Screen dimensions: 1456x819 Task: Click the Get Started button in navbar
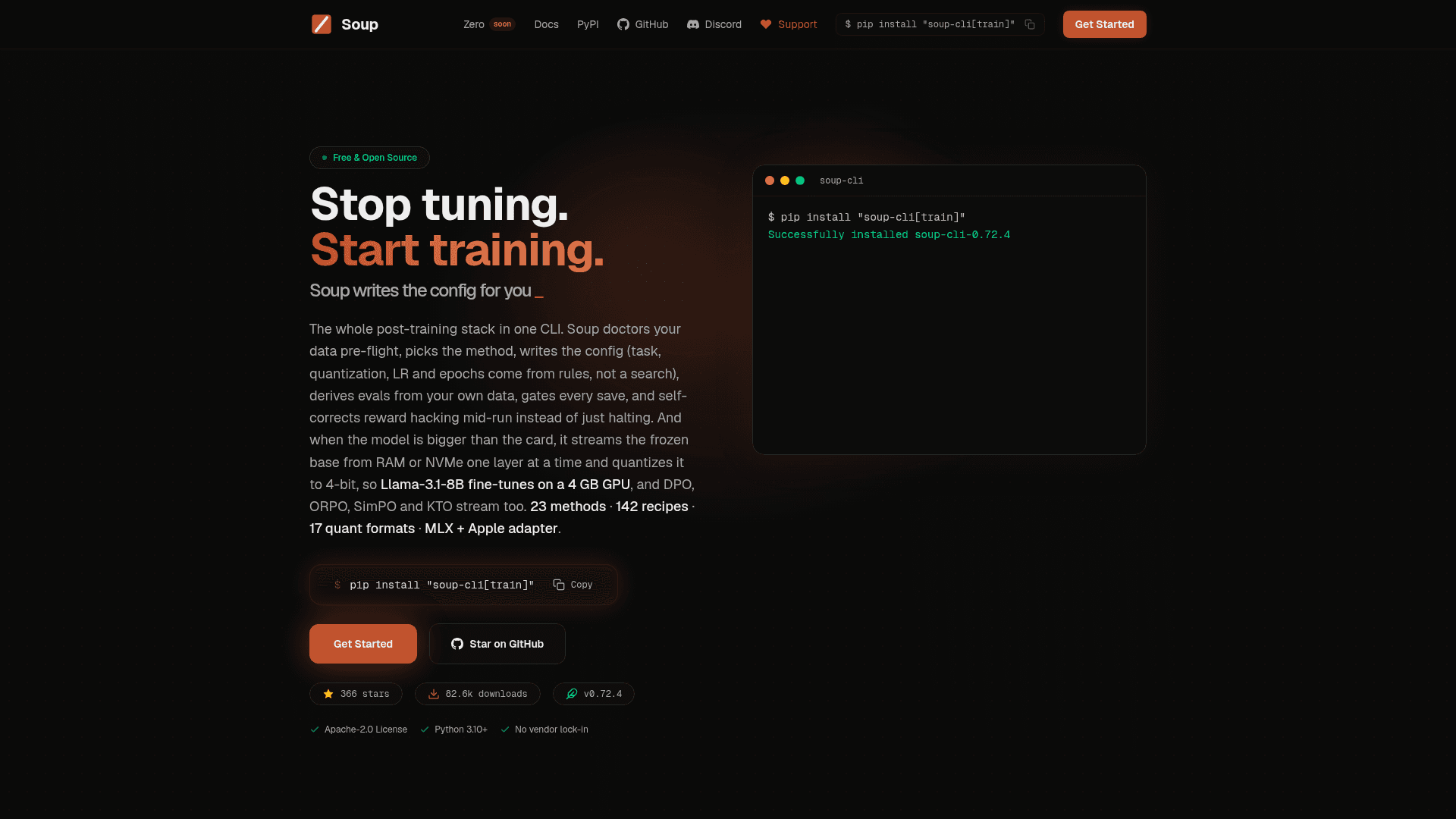click(x=1104, y=24)
